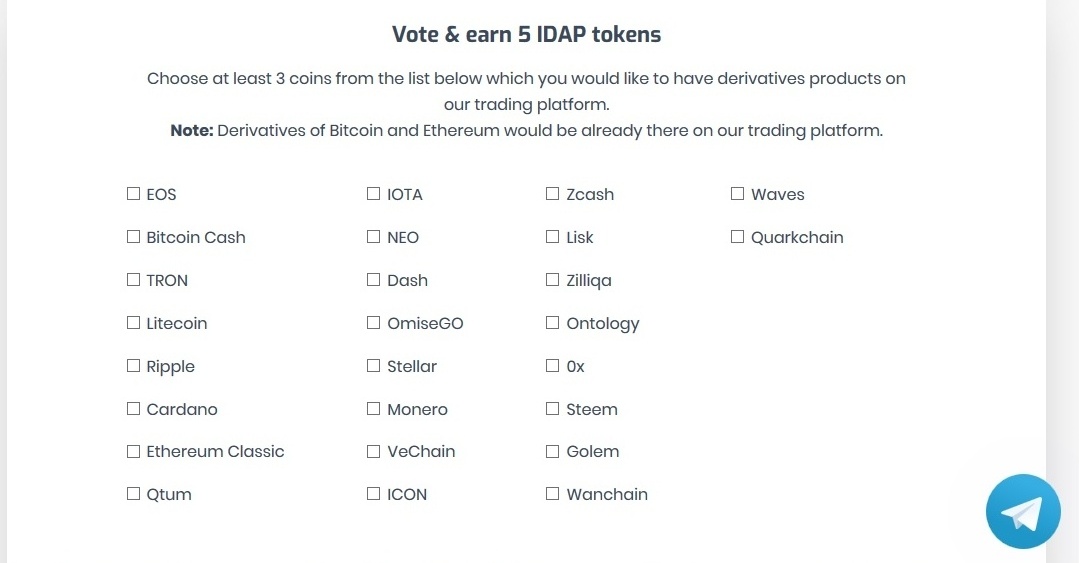The height and width of the screenshot is (563, 1079).
Task: Tick the Qtum option
Action: [133, 493]
